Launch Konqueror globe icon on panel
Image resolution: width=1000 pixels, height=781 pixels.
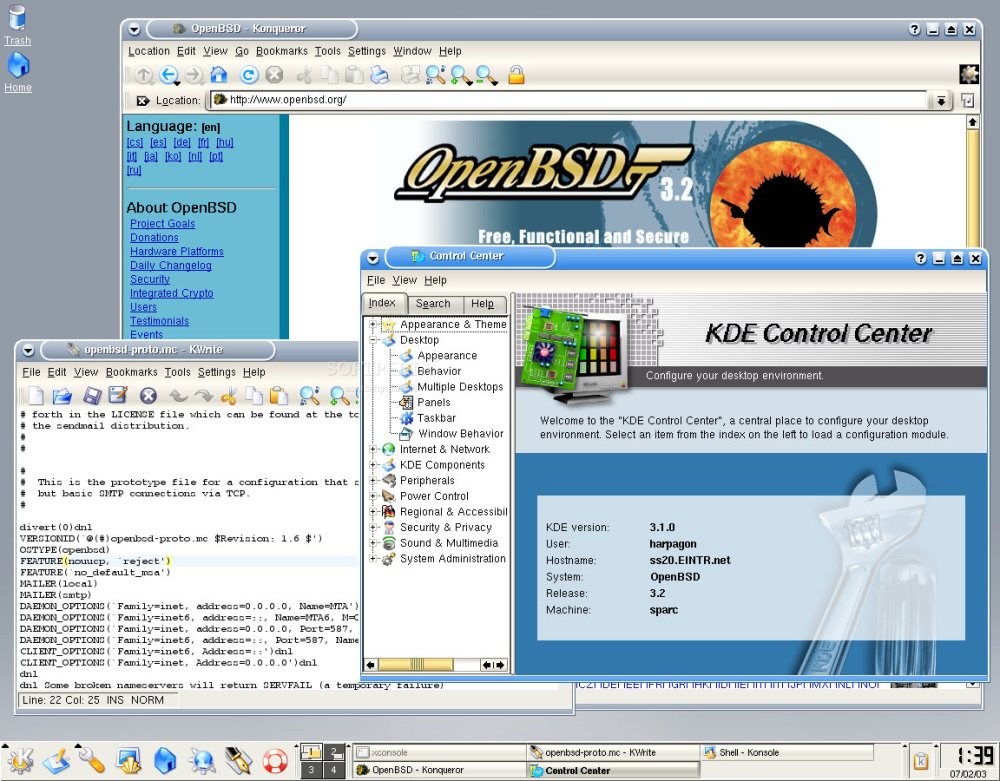pyautogui.click(x=202, y=761)
